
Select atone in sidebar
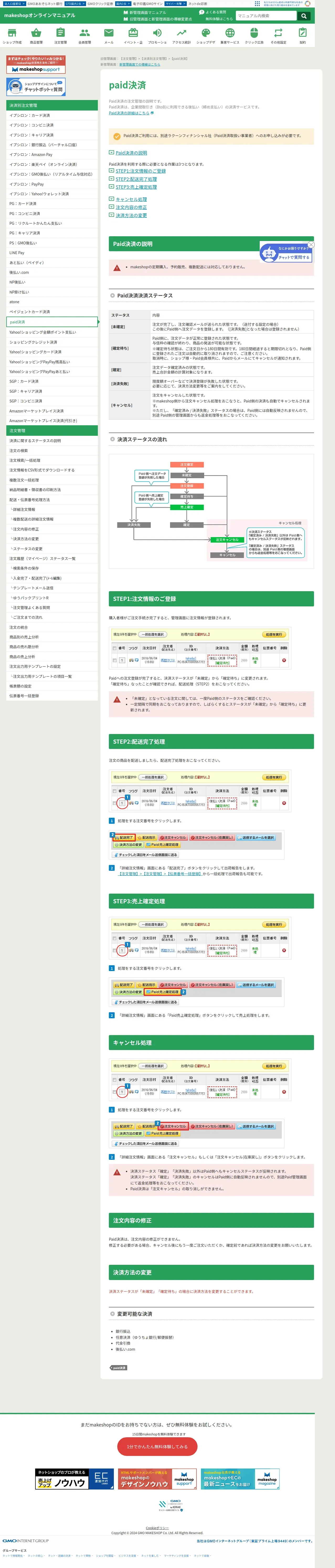pyautogui.click(x=52, y=302)
